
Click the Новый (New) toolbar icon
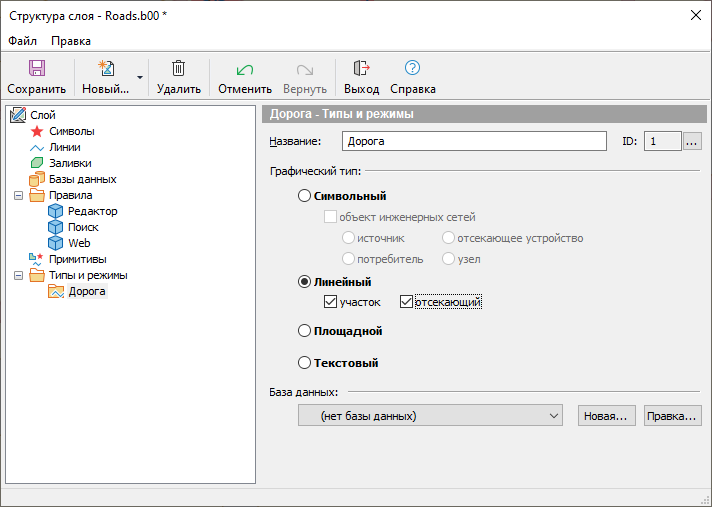pyautogui.click(x=105, y=69)
